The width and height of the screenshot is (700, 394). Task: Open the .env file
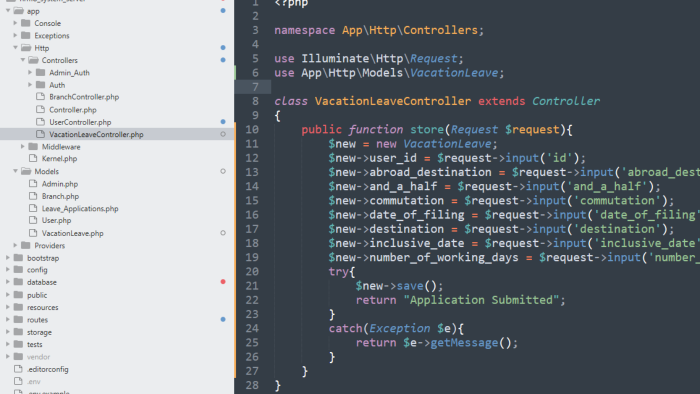[33, 382]
